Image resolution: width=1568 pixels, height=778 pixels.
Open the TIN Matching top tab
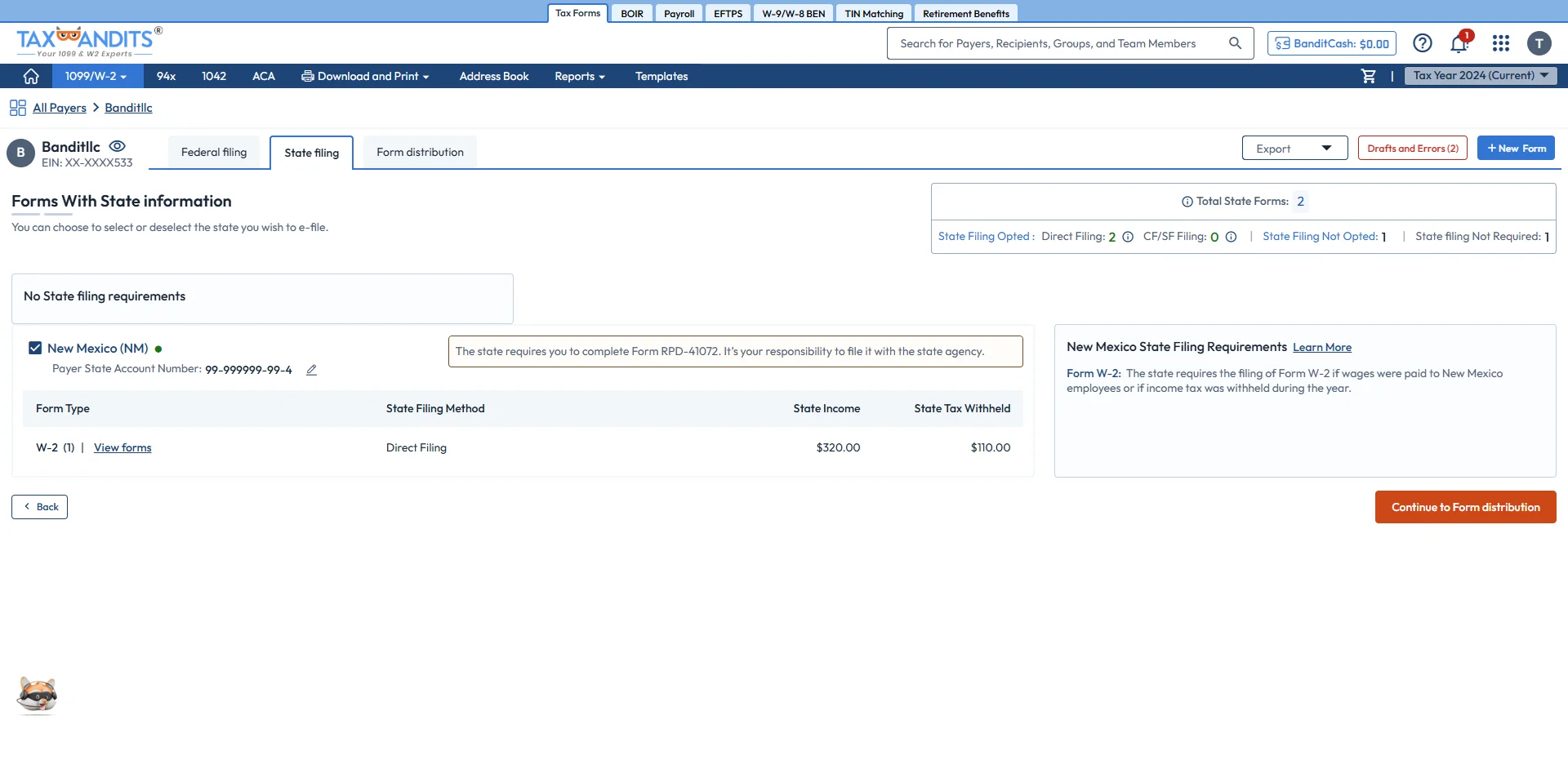click(x=874, y=14)
